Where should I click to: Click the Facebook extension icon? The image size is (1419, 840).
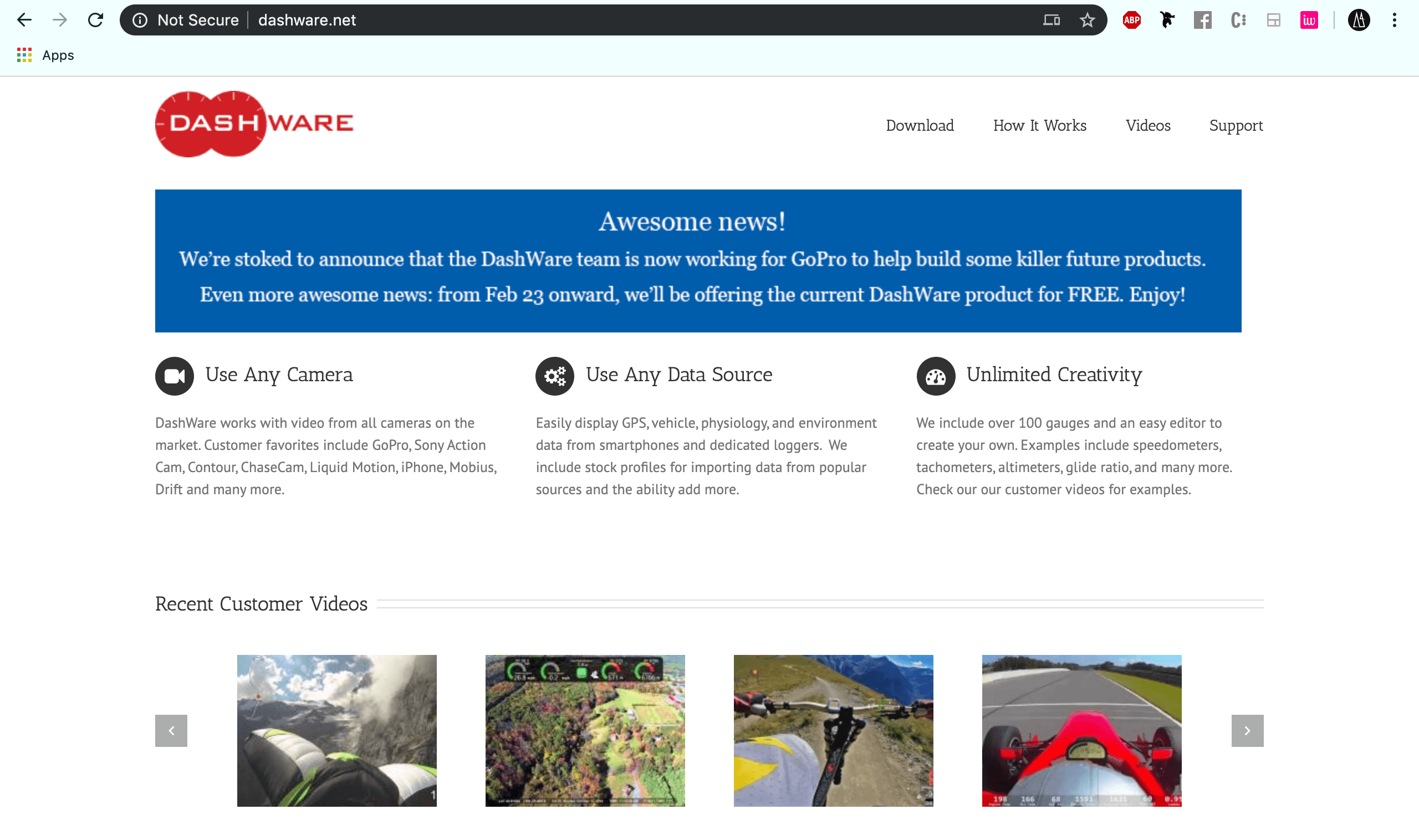point(1203,20)
